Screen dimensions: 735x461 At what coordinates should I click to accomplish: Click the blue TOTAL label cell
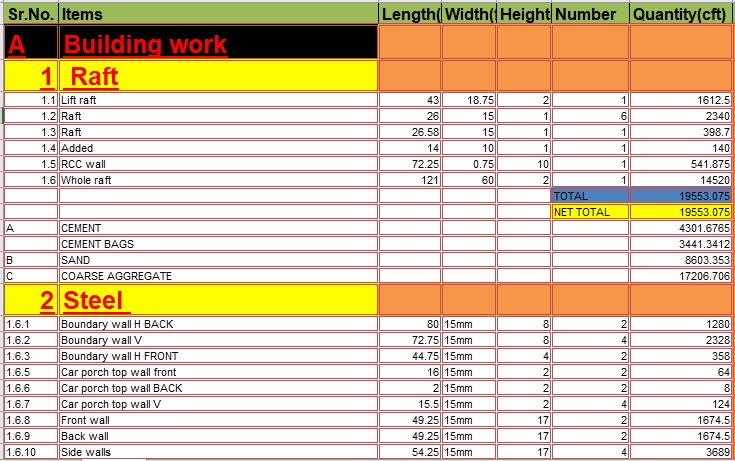point(590,196)
